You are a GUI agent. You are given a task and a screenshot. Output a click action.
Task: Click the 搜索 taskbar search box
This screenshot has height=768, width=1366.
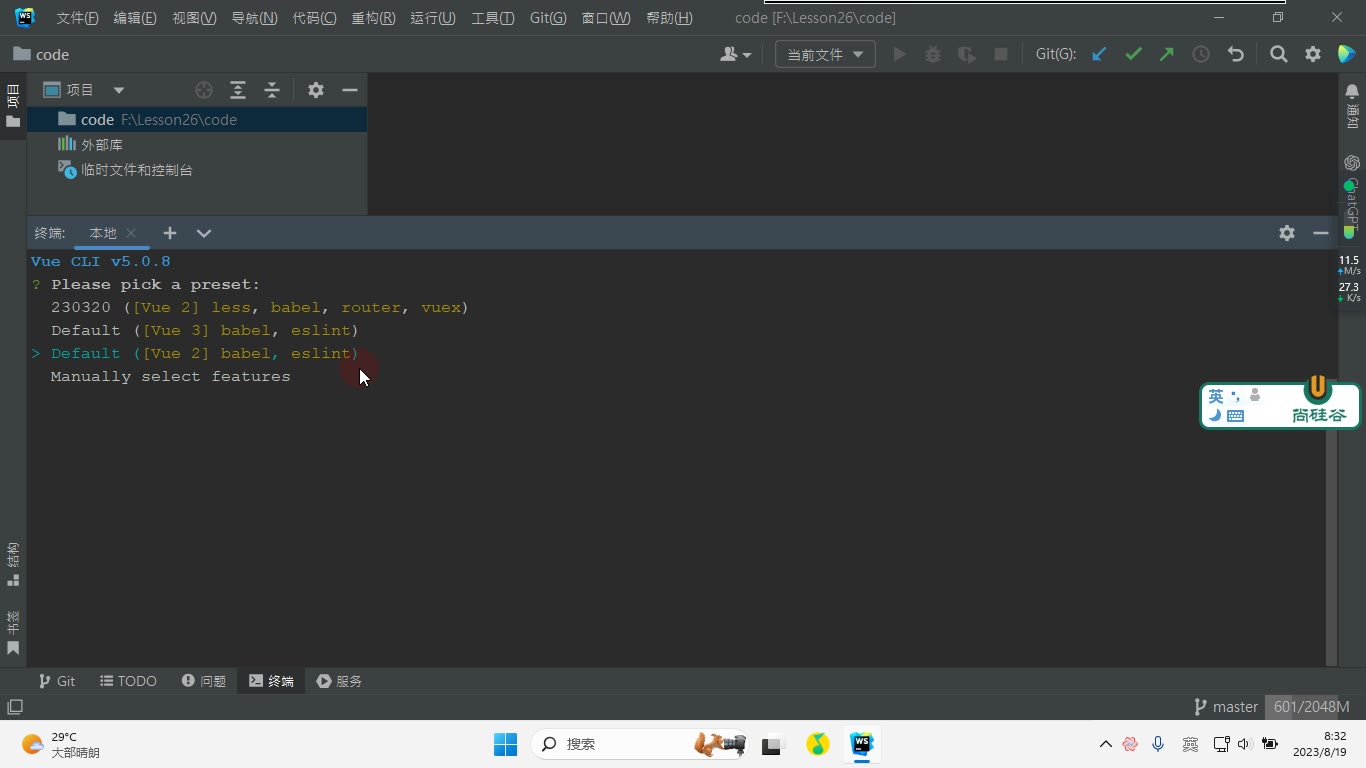coord(642,744)
